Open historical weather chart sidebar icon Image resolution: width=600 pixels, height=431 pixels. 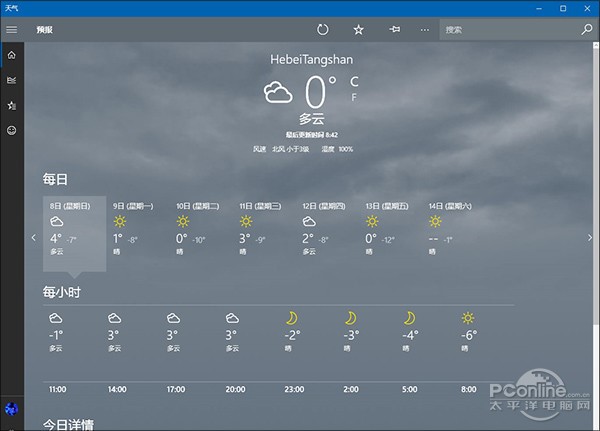(11, 80)
